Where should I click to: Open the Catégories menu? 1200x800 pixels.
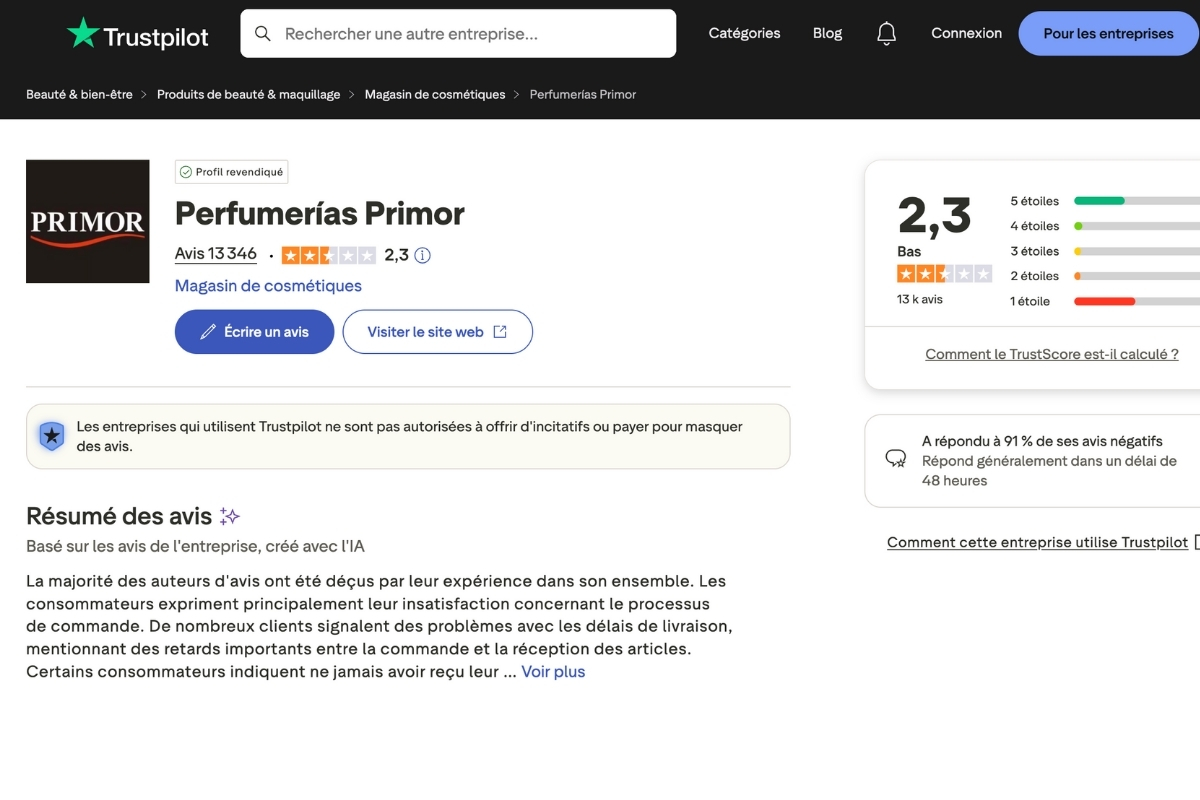[x=744, y=33]
